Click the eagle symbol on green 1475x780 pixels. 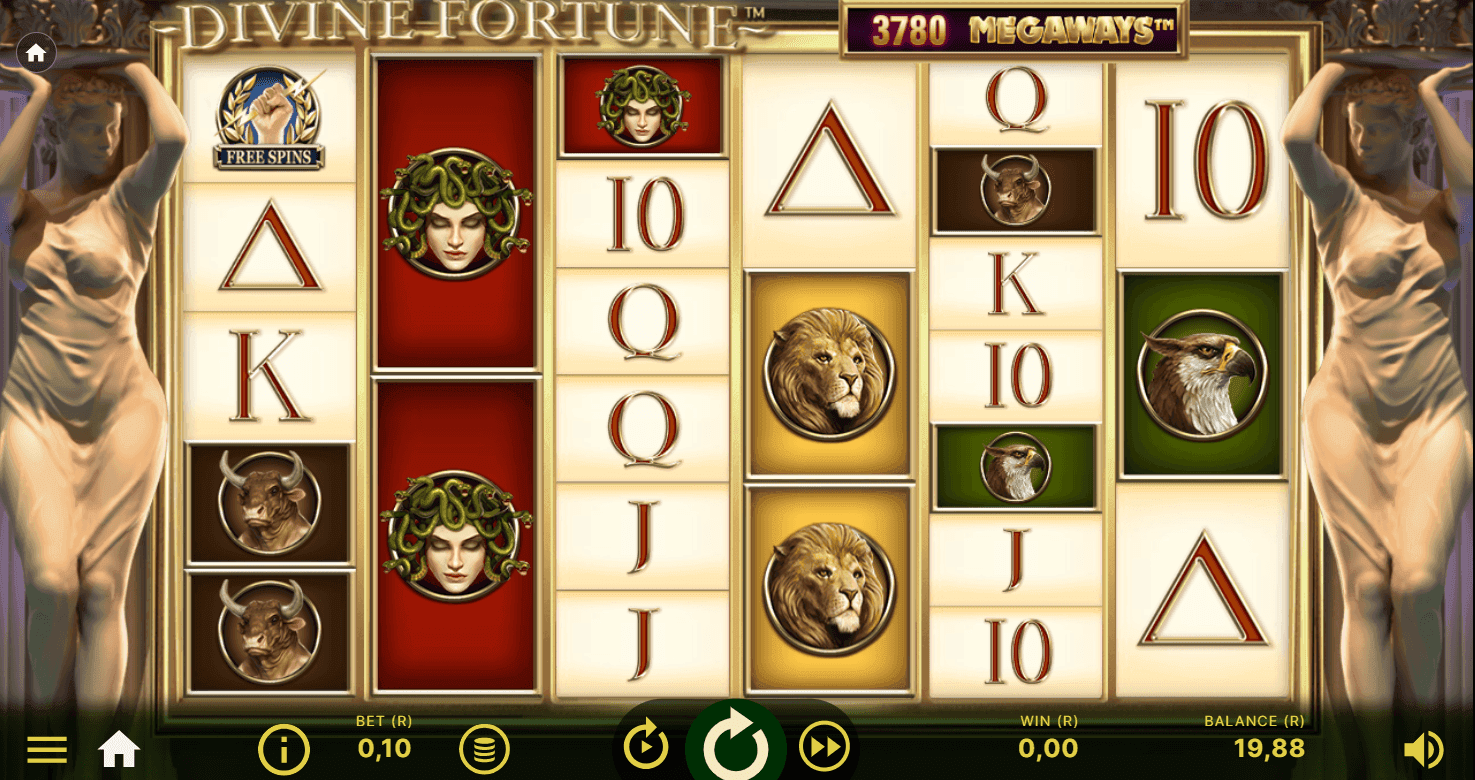tap(1200, 375)
